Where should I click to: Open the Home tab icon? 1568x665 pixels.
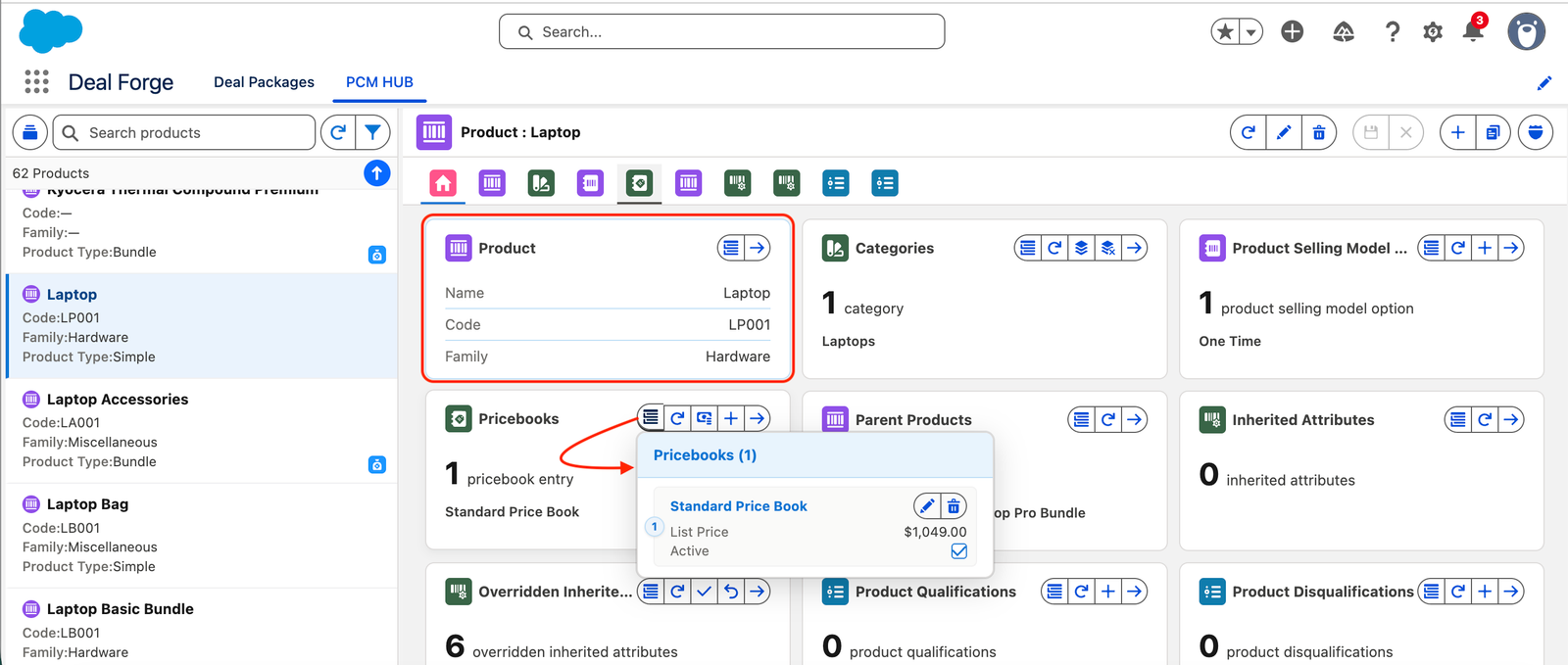coord(443,183)
